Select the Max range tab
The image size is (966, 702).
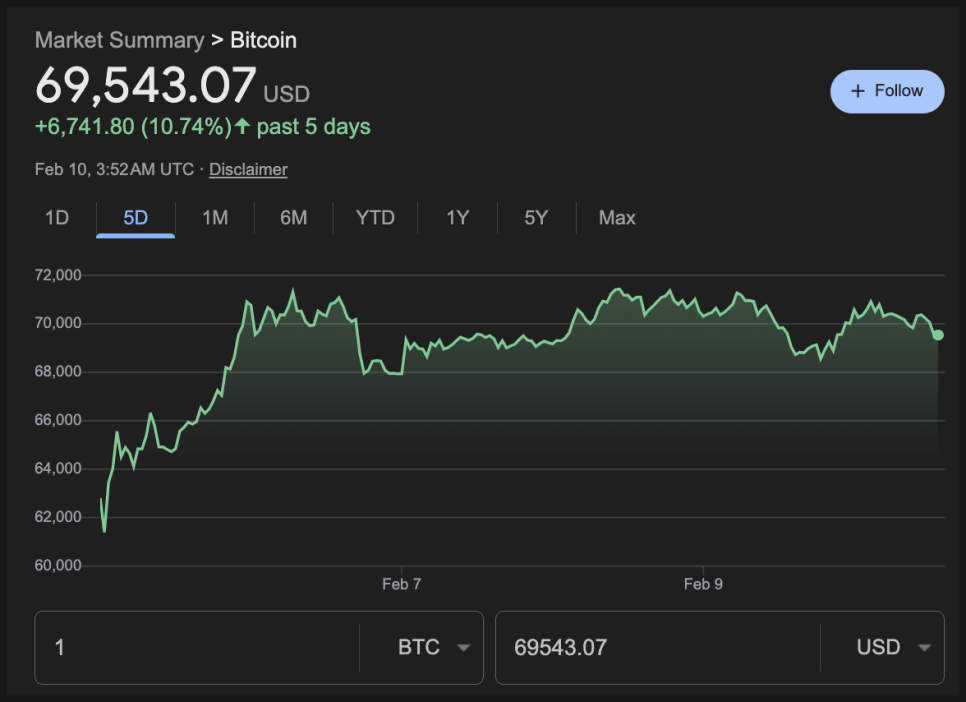point(616,217)
